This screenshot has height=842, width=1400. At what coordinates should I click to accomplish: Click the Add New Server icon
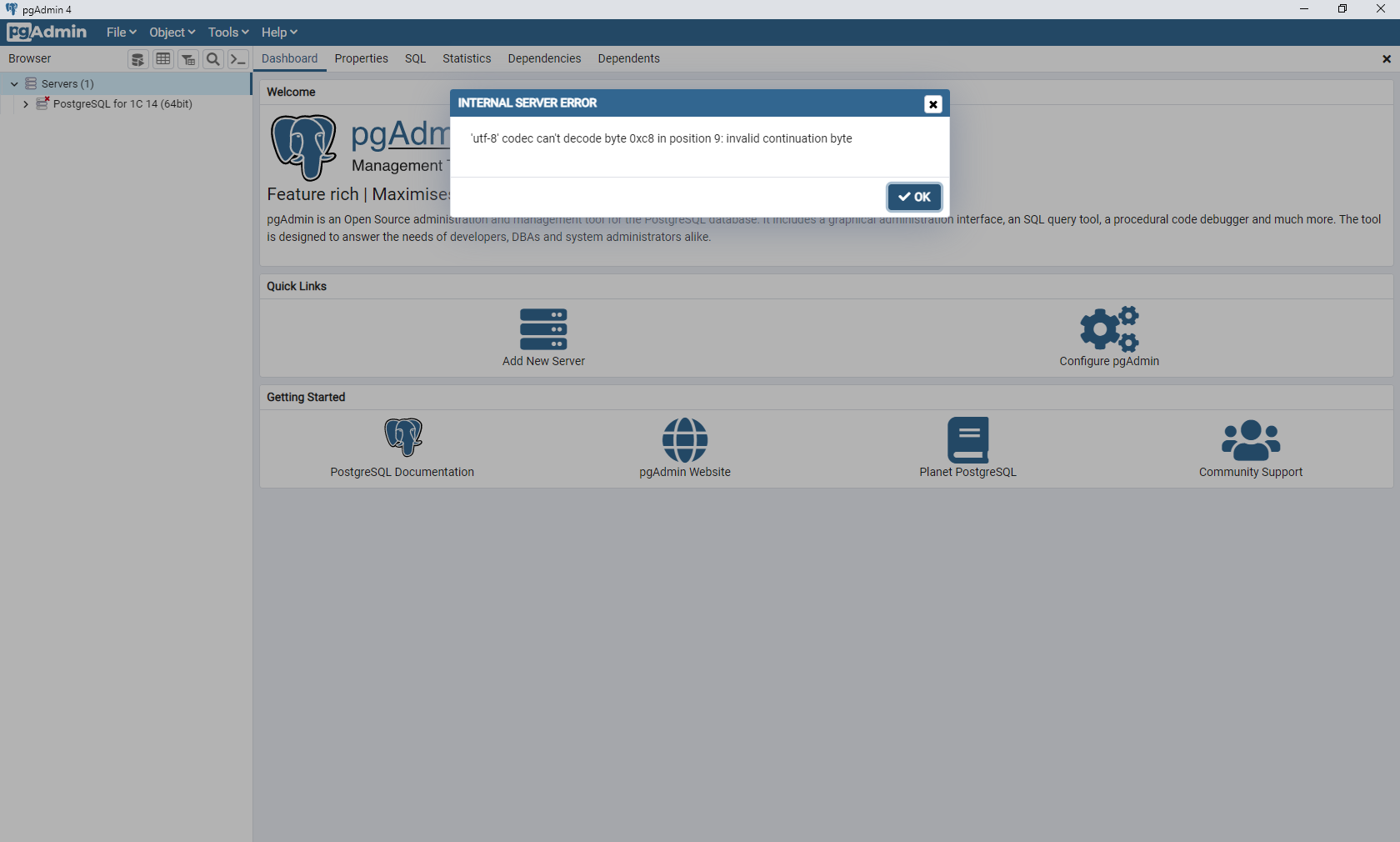tap(543, 329)
